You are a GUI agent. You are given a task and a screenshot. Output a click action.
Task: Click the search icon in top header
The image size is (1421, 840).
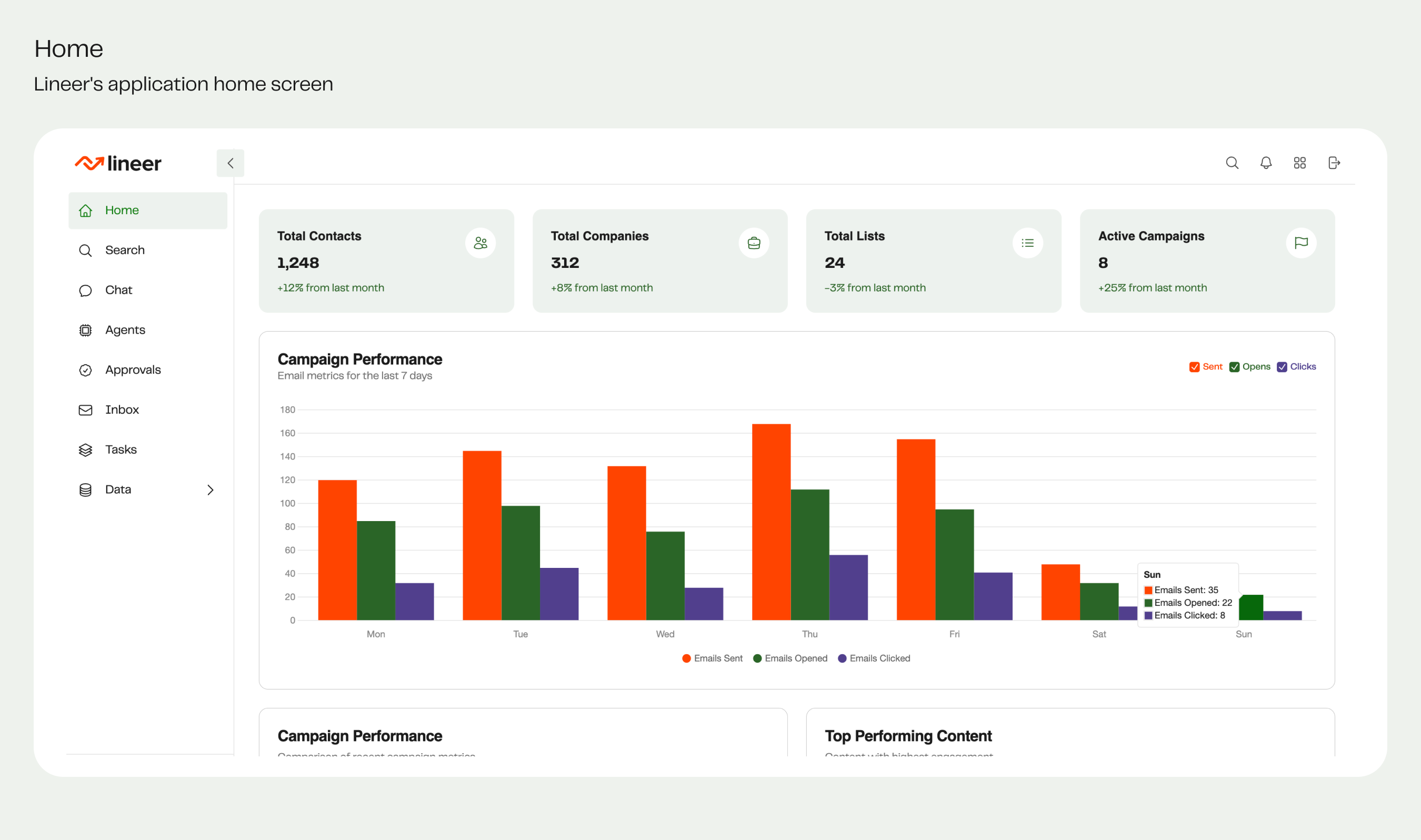tap(1232, 163)
